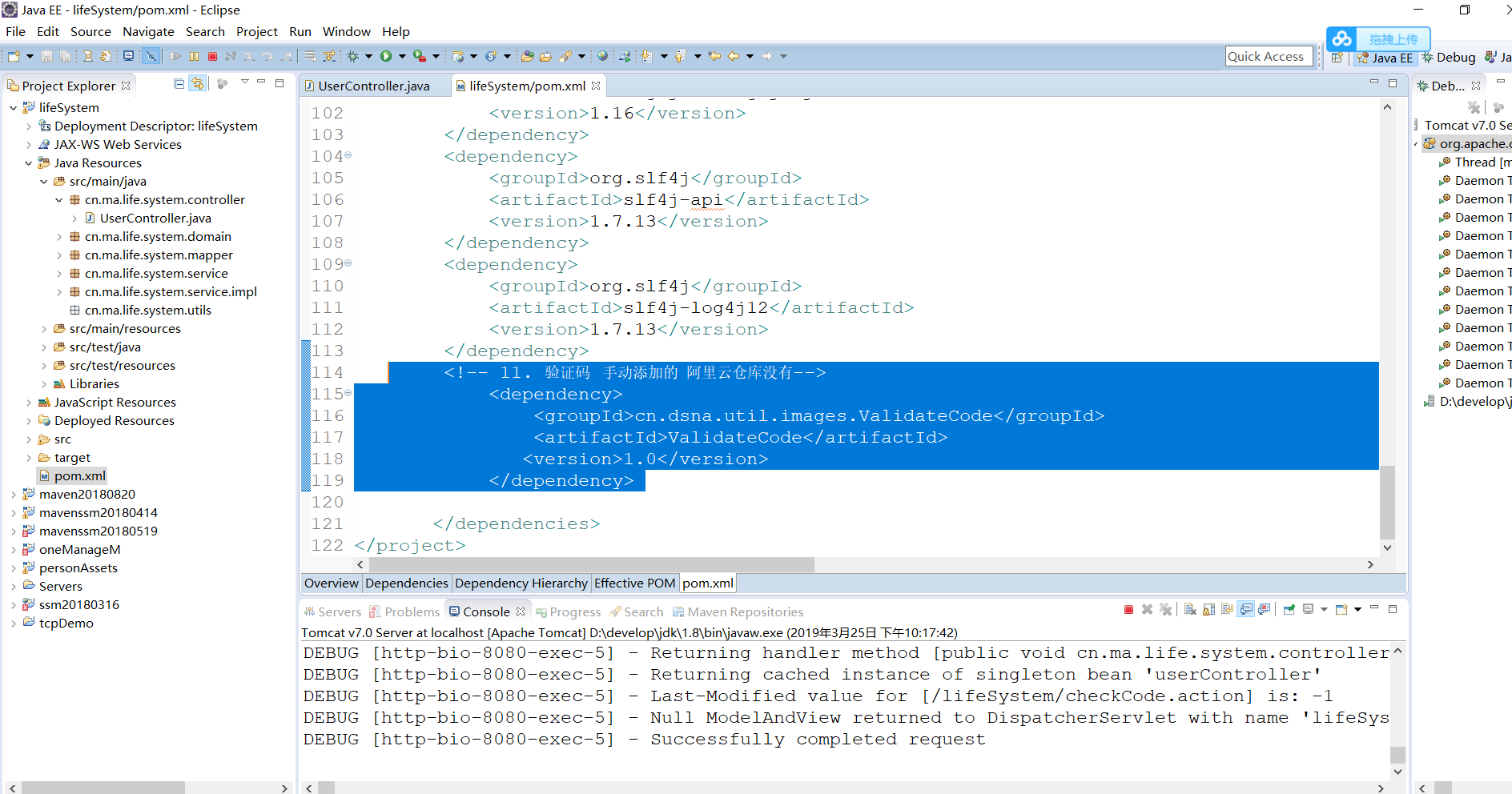Viewport: 1512px width, 794px height.
Task: Open the Dependency Hierarchy tab
Action: [x=521, y=583]
